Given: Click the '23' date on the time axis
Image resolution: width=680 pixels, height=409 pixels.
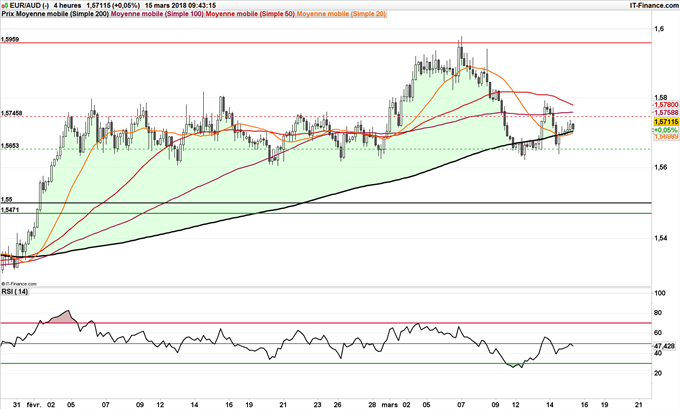Looking at the screenshot, I should (x=317, y=405).
